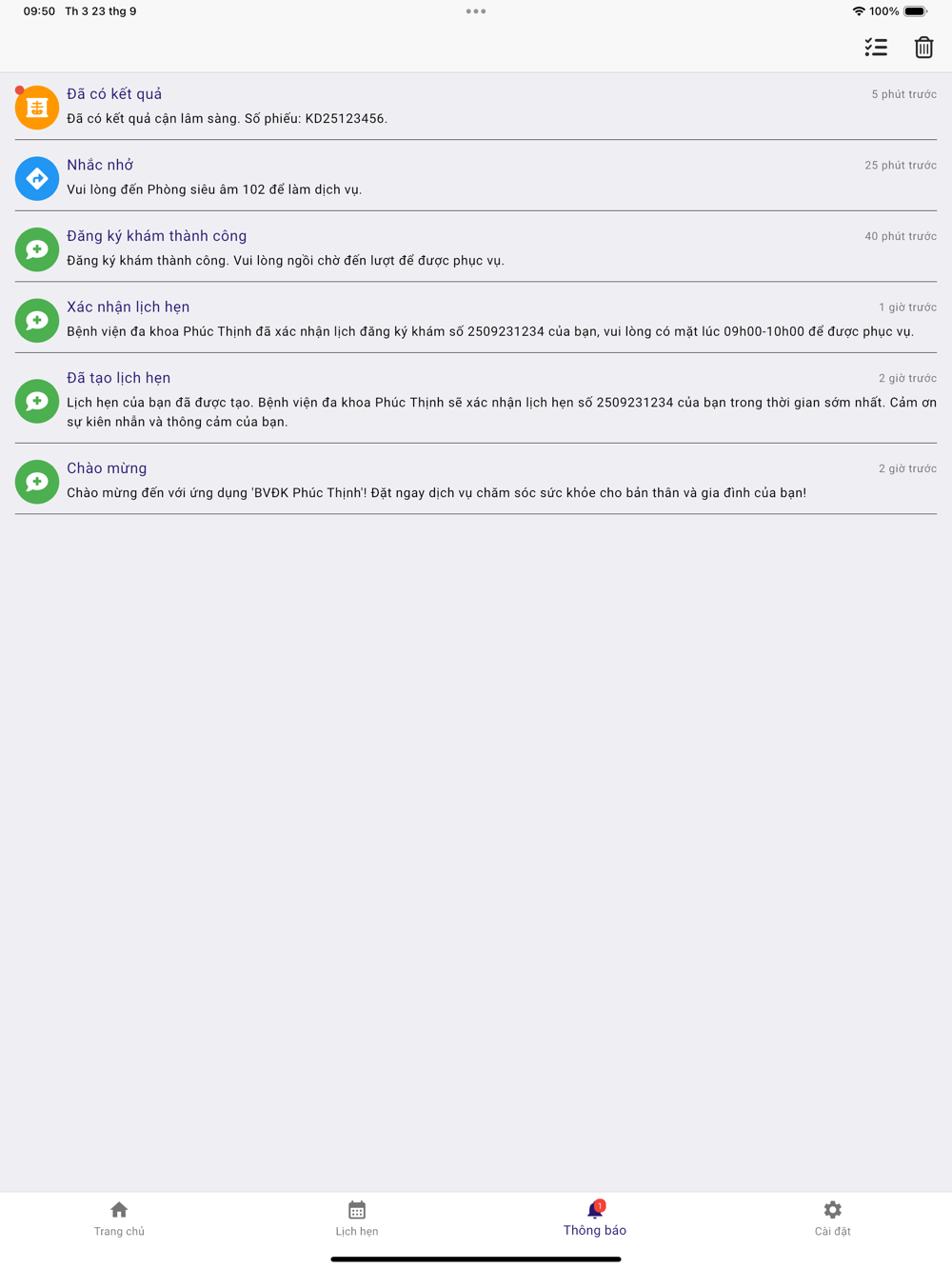Viewport: 952px width, 1269px height.
Task: Tap green icon beside Đã tạo lịch hẹn
Action: click(37, 401)
